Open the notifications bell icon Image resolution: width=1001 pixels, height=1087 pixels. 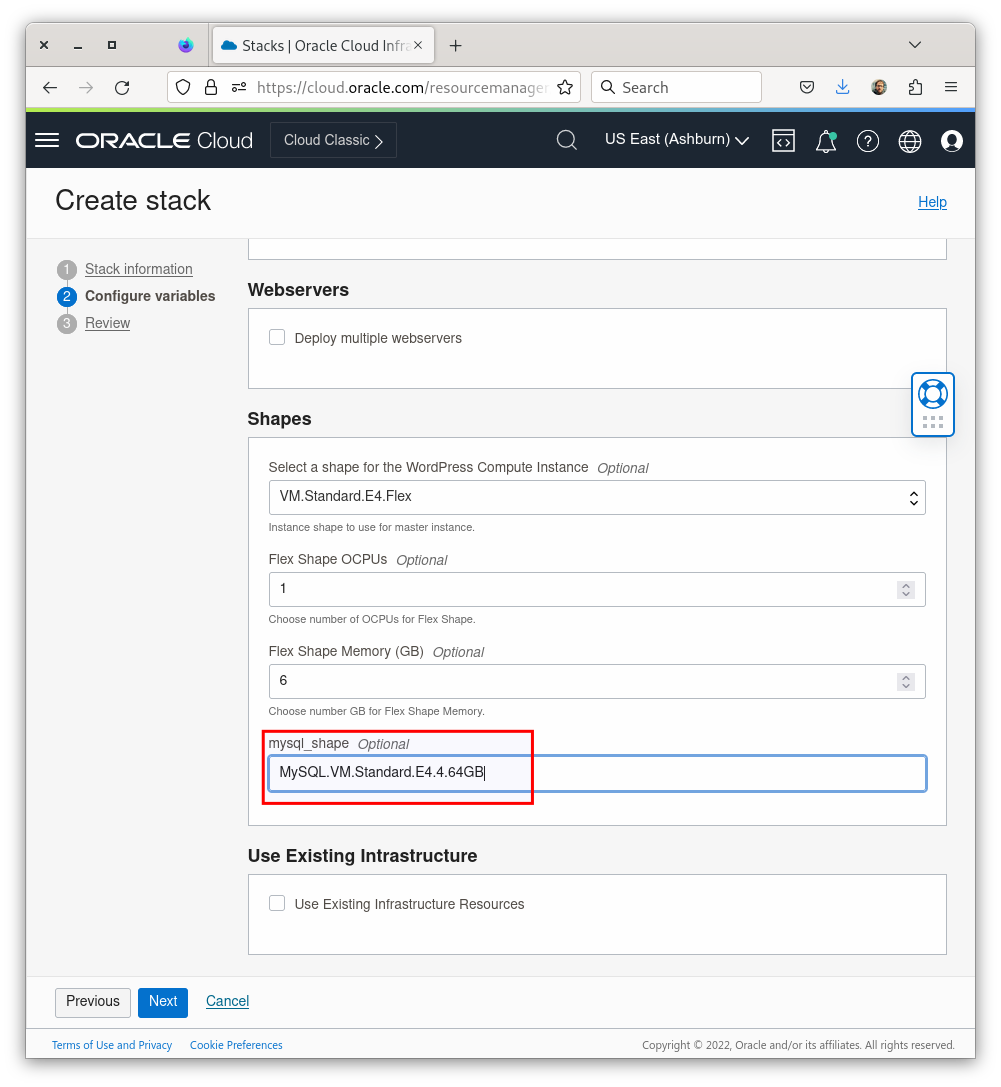tap(826, 141)
